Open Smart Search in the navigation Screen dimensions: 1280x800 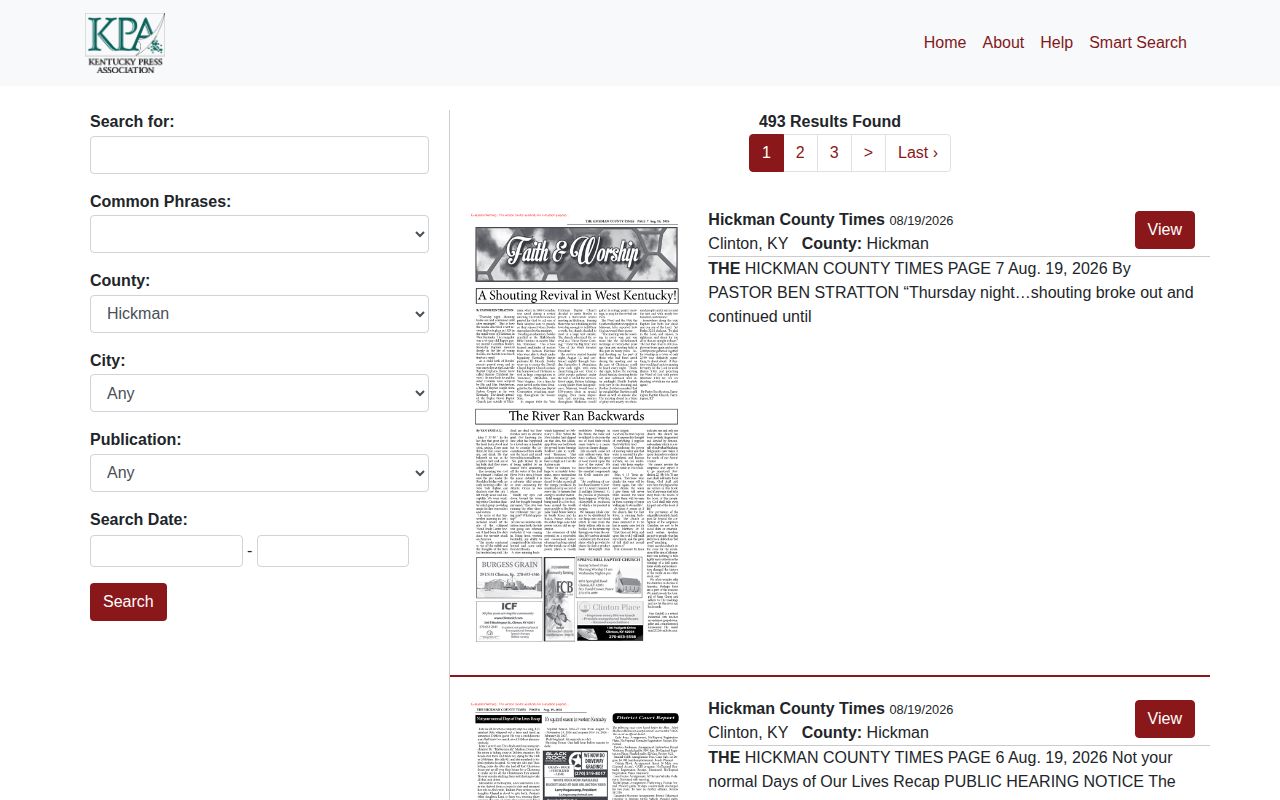(1138, 42)
